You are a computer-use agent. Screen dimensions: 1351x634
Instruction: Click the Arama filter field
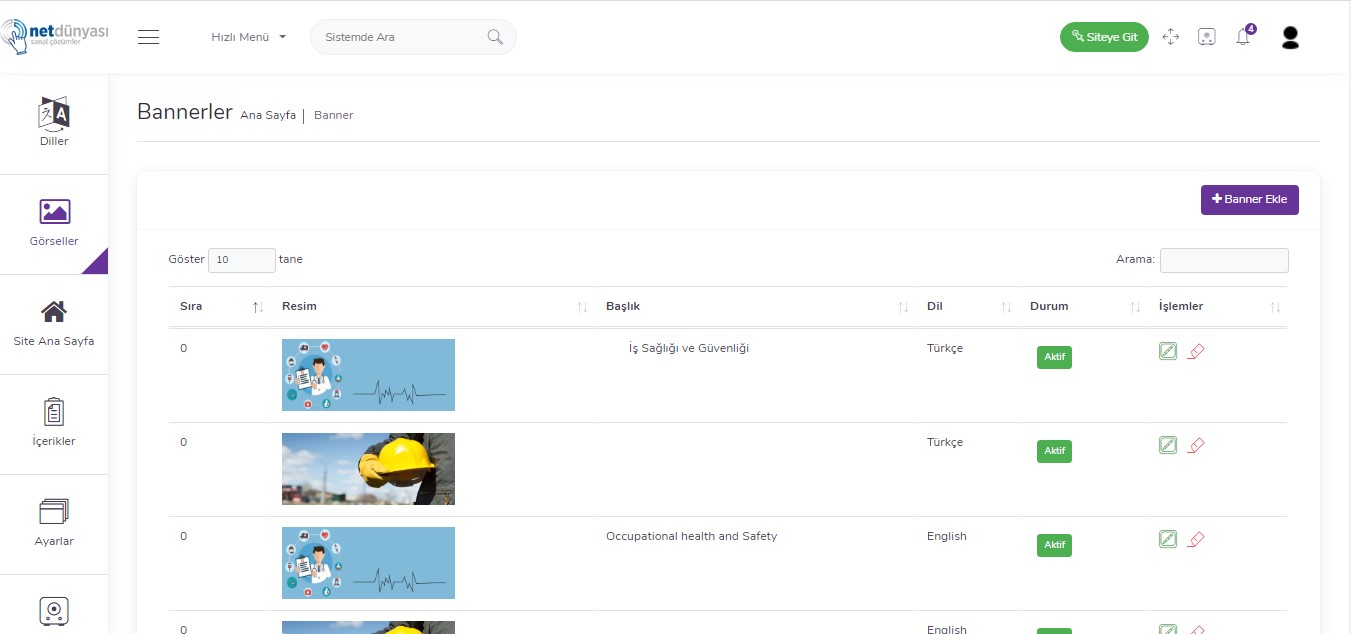point(1224,260)
